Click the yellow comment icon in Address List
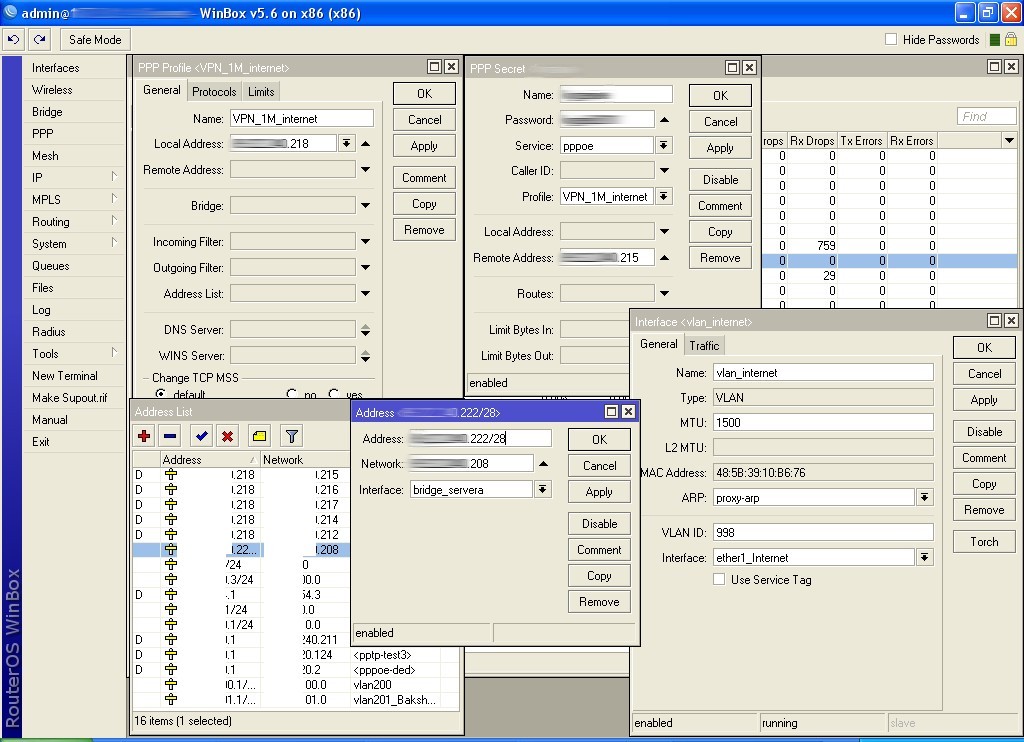Viewport: 1024px width, 742px height. click(x=260, y=436)
